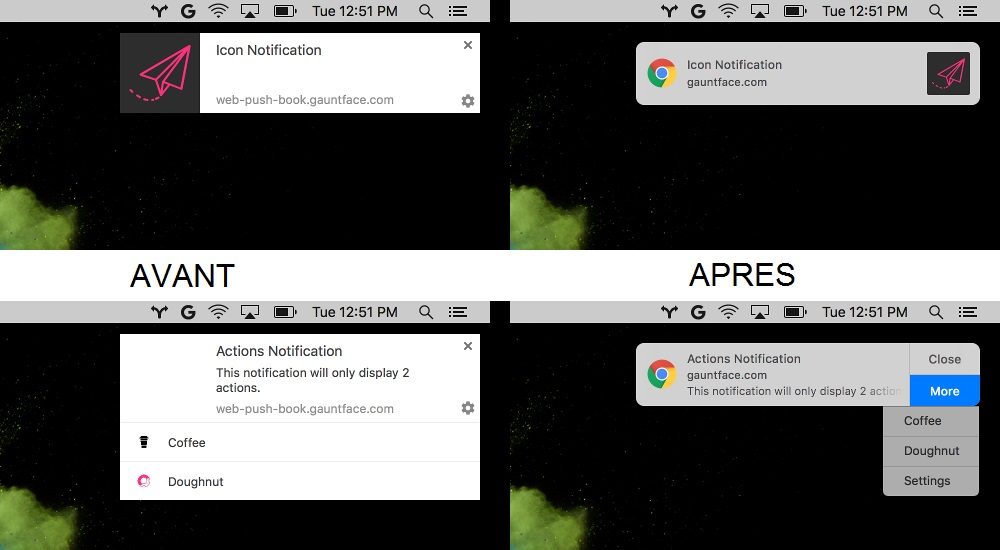Click 'Tue 12:51 PM' clock in bottom-left screenshot
The height and width of the screenshot is (550, 1000).
click(x=355, y=312)
